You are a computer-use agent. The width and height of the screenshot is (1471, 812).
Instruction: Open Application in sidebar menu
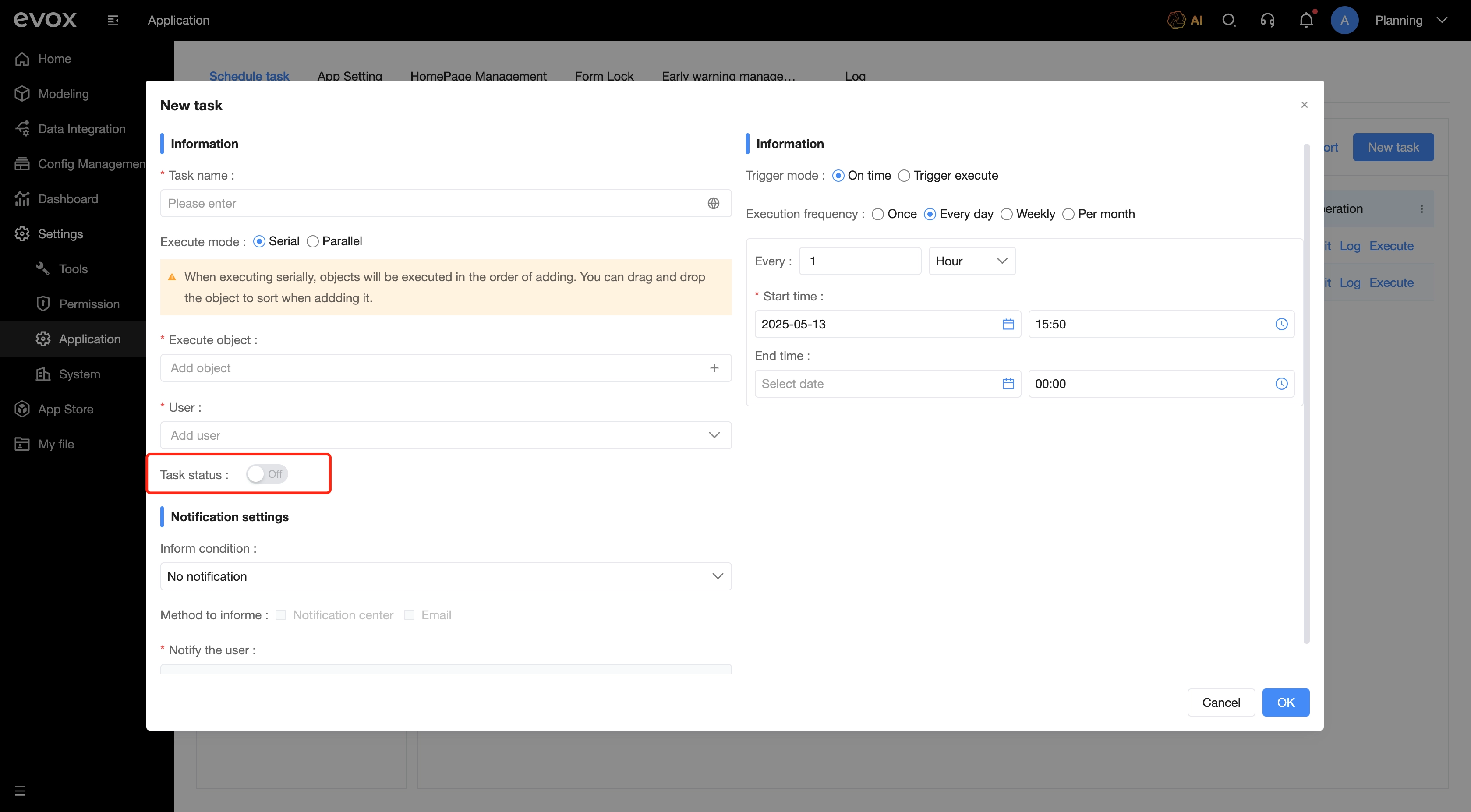tap(90, 339)
